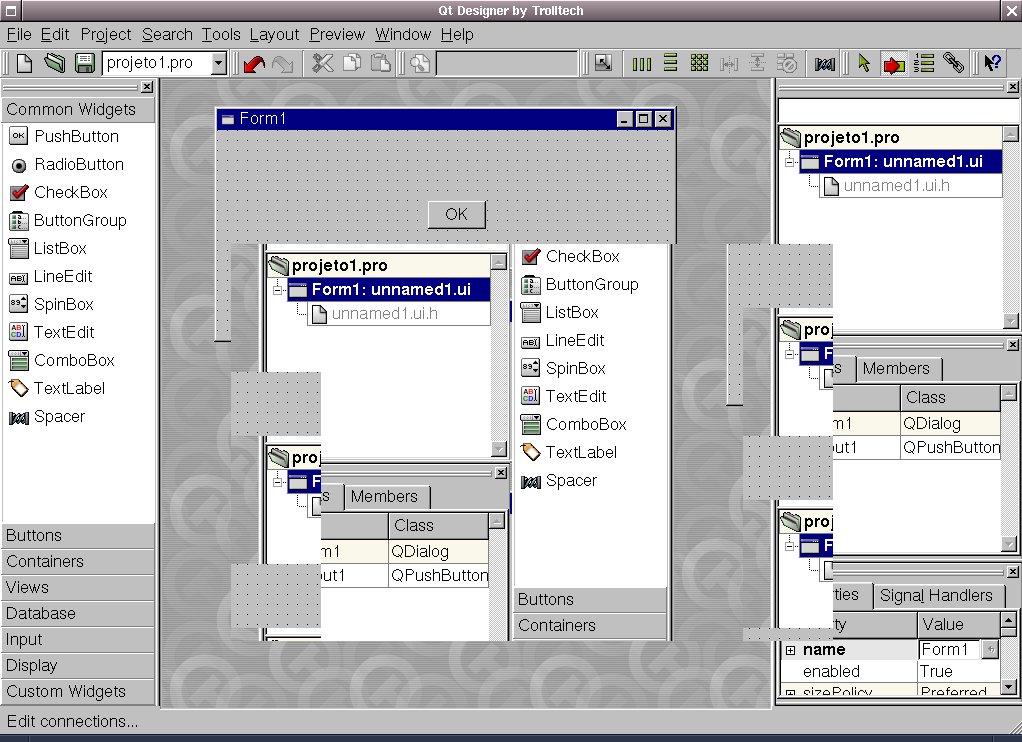Click the New file icon in toolbar

(x=24, y=63)
